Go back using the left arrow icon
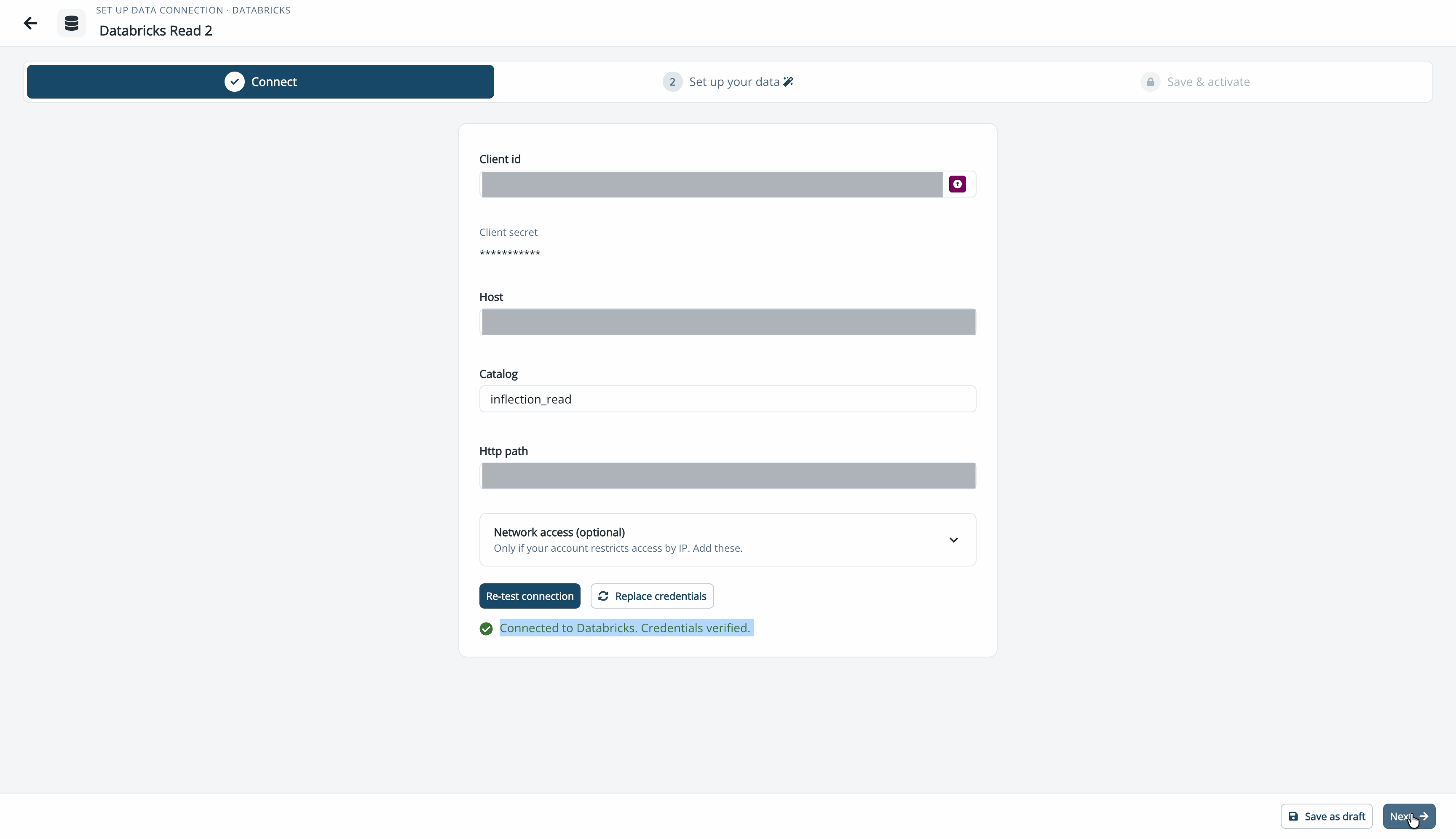Viewport: 1456px width, 839px height. 30,23
